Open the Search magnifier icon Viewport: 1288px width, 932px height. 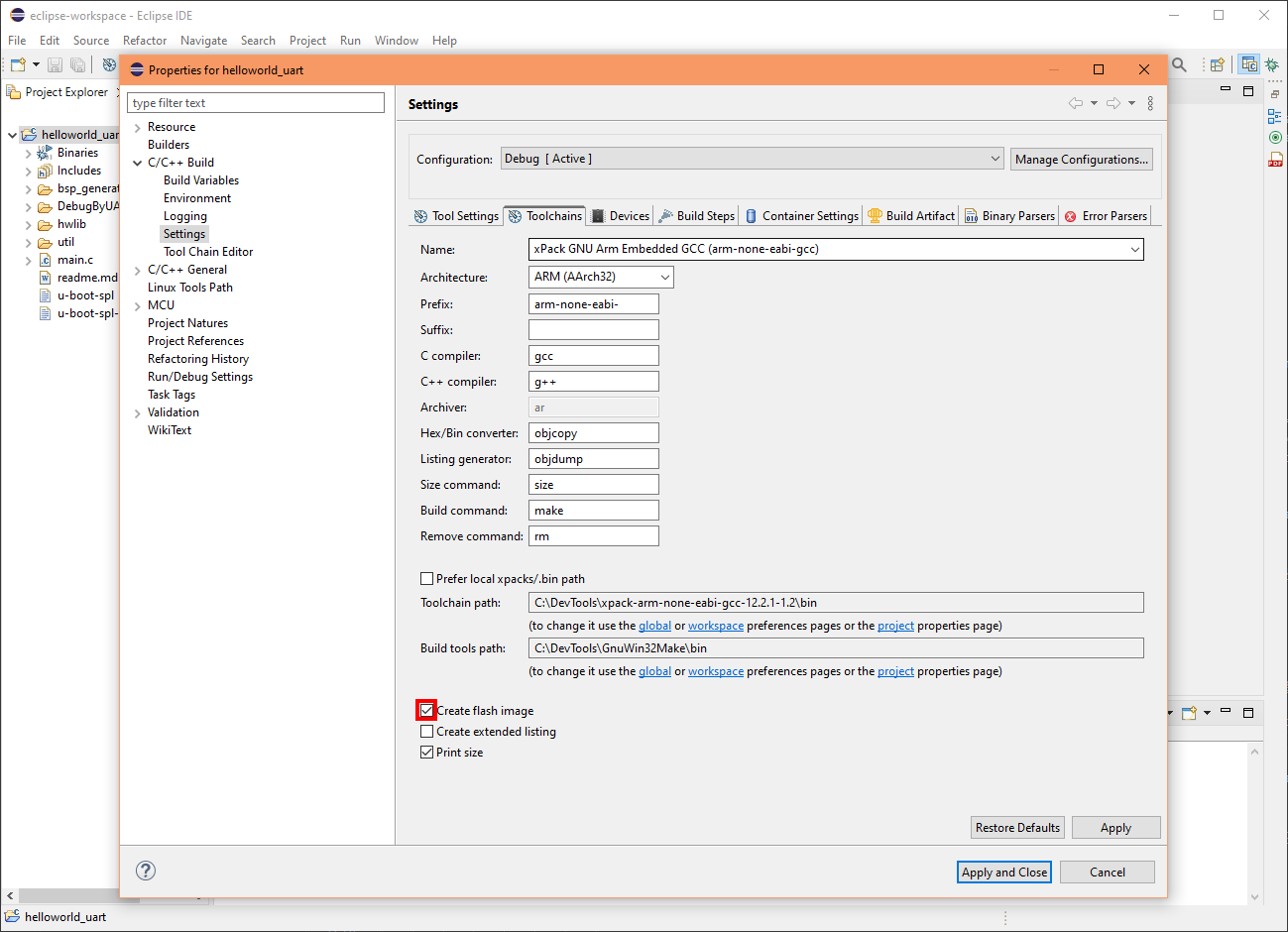1179,62
